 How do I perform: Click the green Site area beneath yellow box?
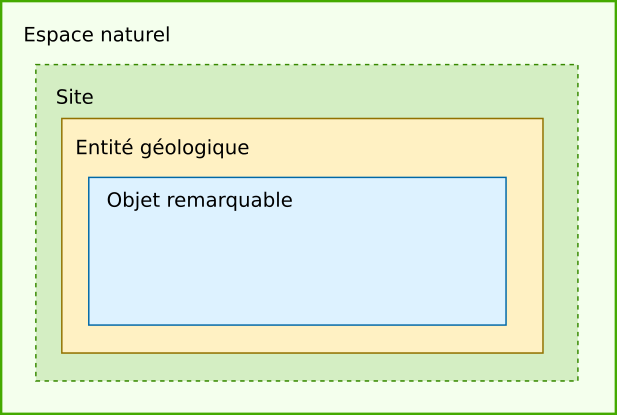pyautogui.click(x=307, y=367)
